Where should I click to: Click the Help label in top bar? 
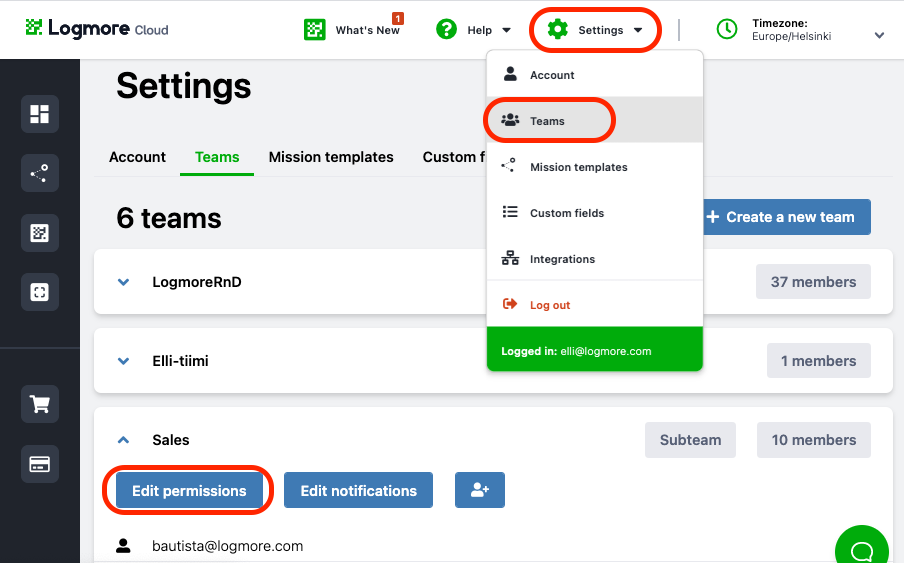479,30
